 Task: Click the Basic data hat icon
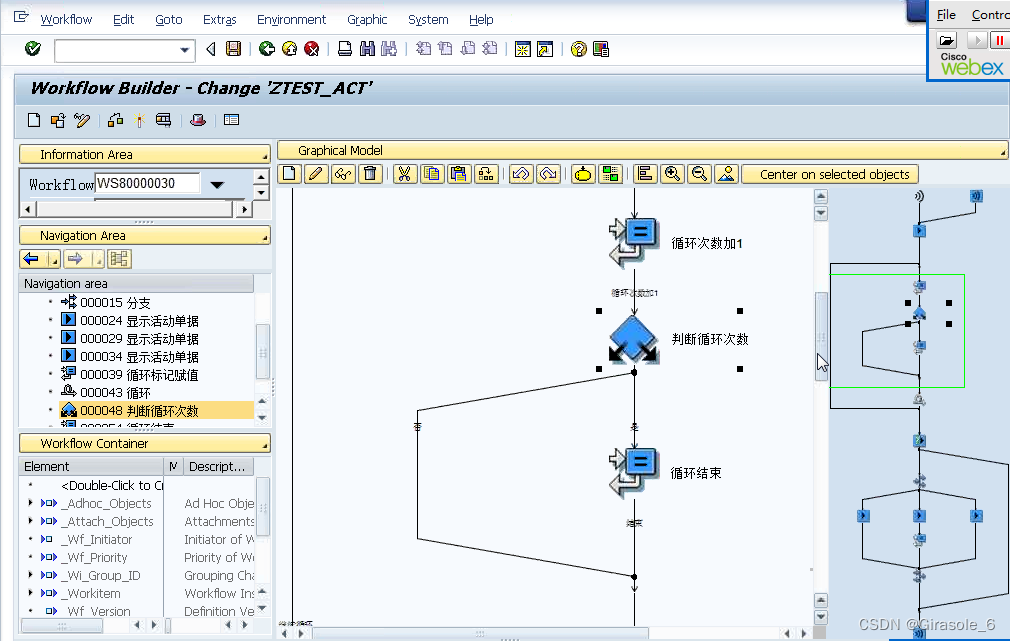coord(198,120)
